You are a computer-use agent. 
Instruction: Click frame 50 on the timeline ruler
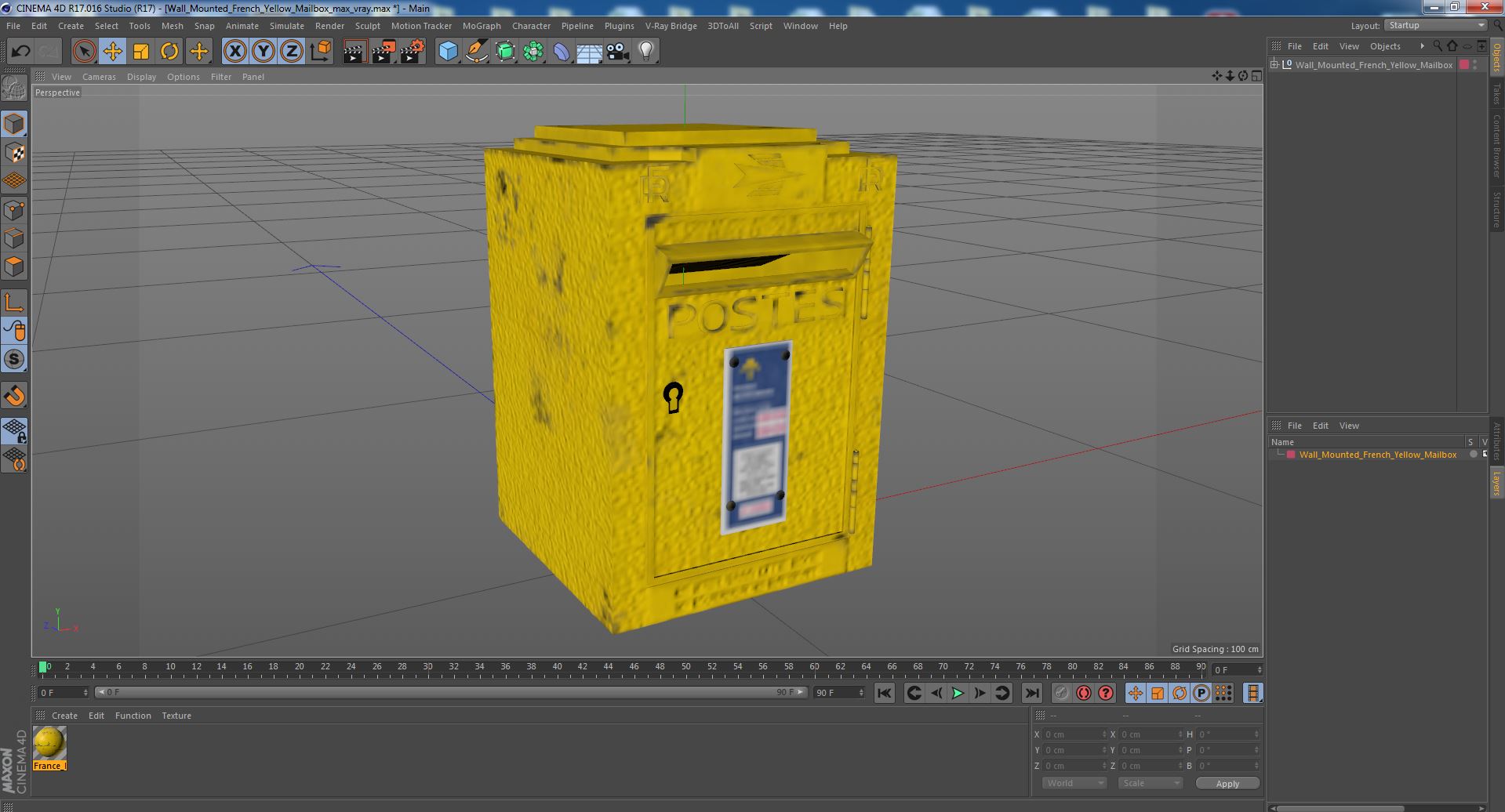click(x=685, y=668)
